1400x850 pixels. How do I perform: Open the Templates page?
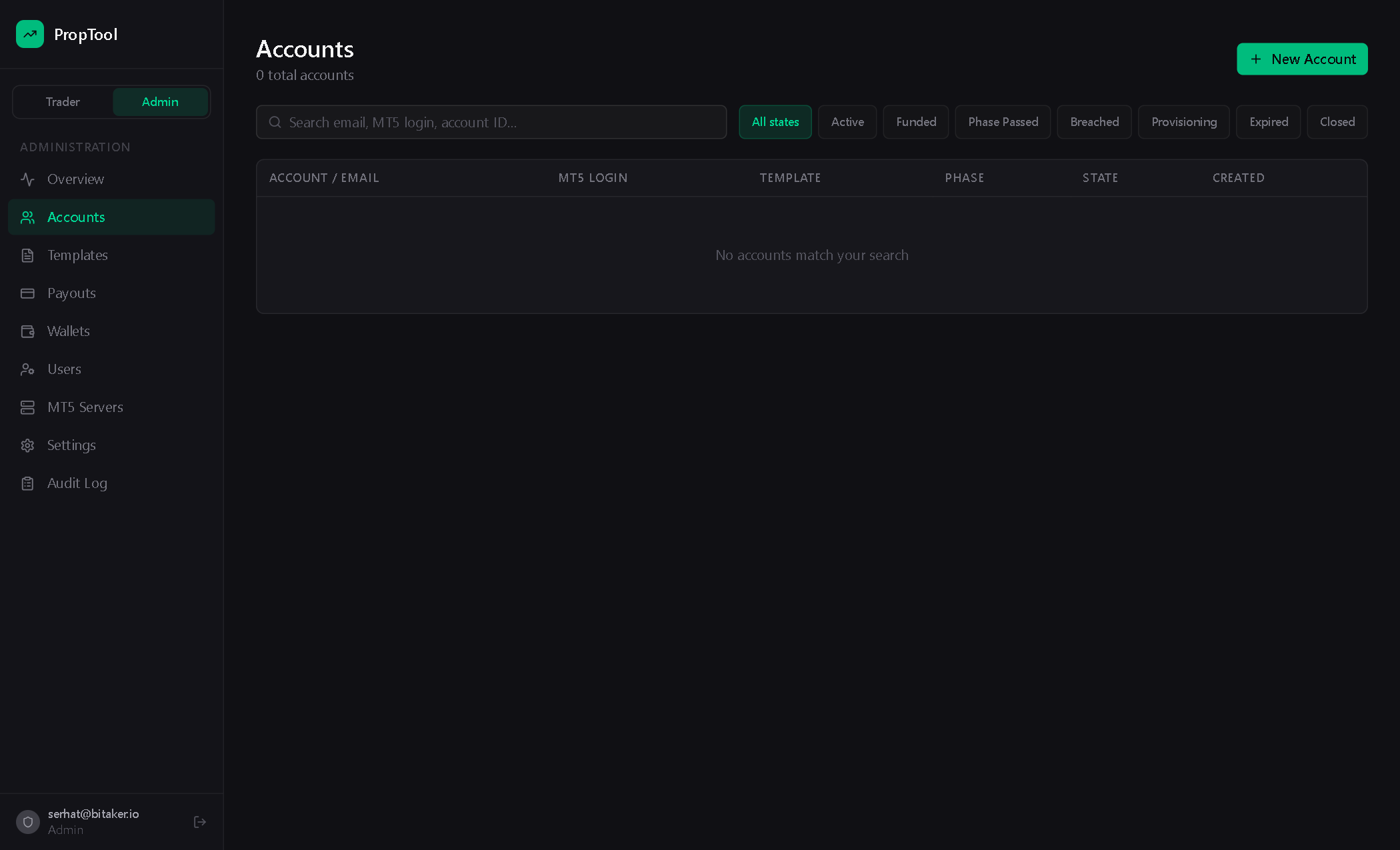[x=111, y=255]
